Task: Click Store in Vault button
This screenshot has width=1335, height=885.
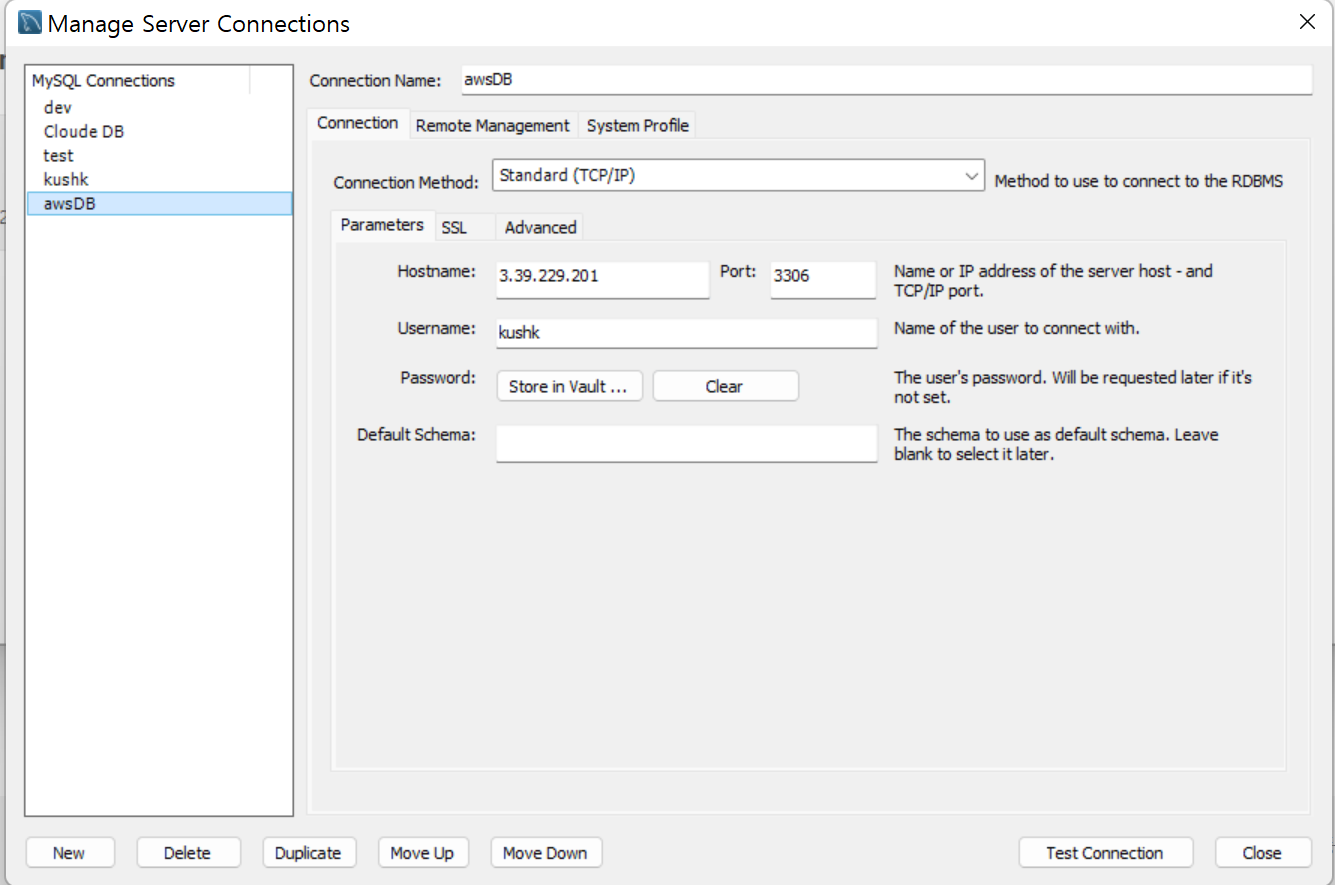Action: (x=569, y=387)
